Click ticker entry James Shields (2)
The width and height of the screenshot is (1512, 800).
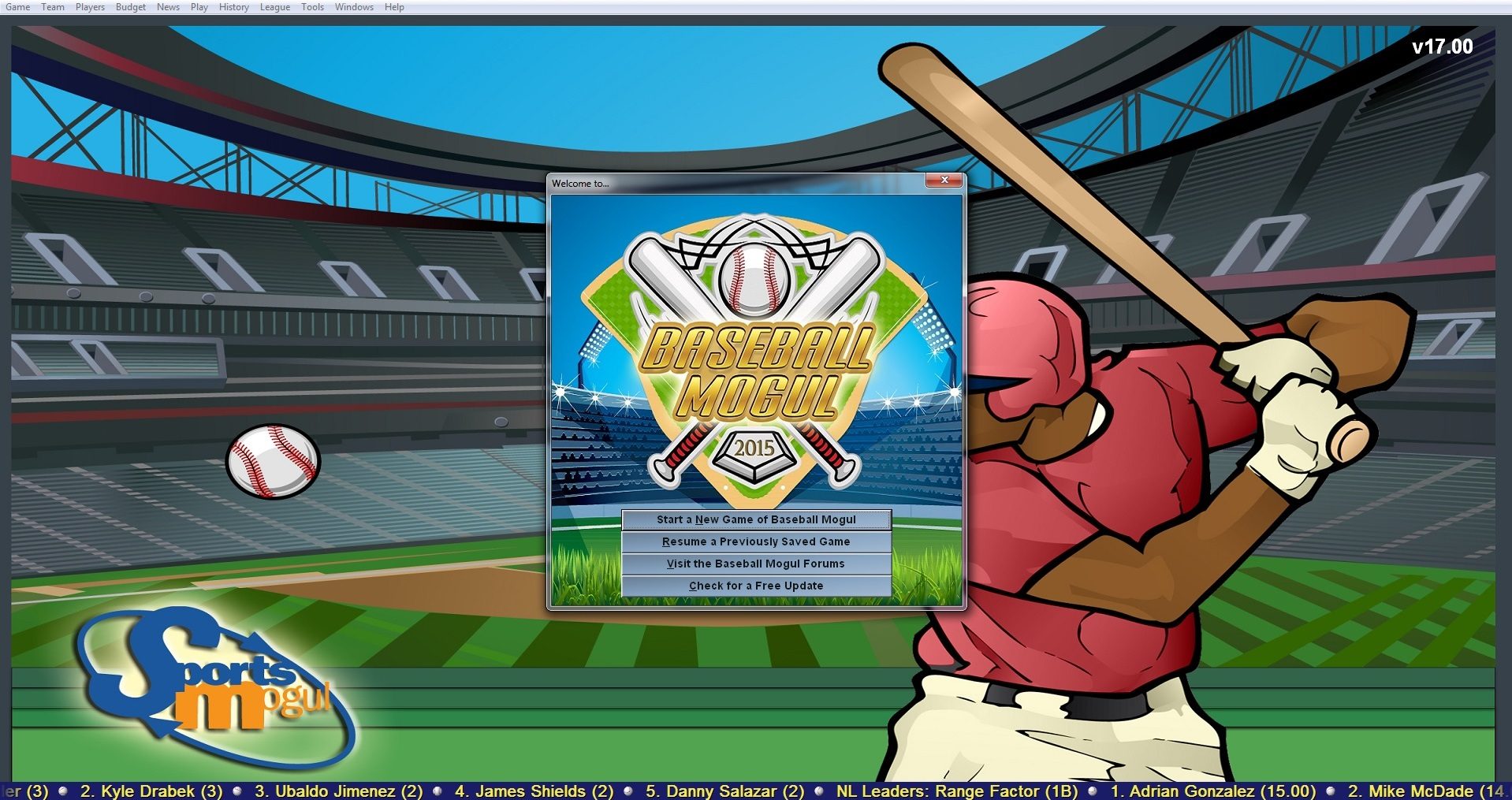[x=534, y=791]
